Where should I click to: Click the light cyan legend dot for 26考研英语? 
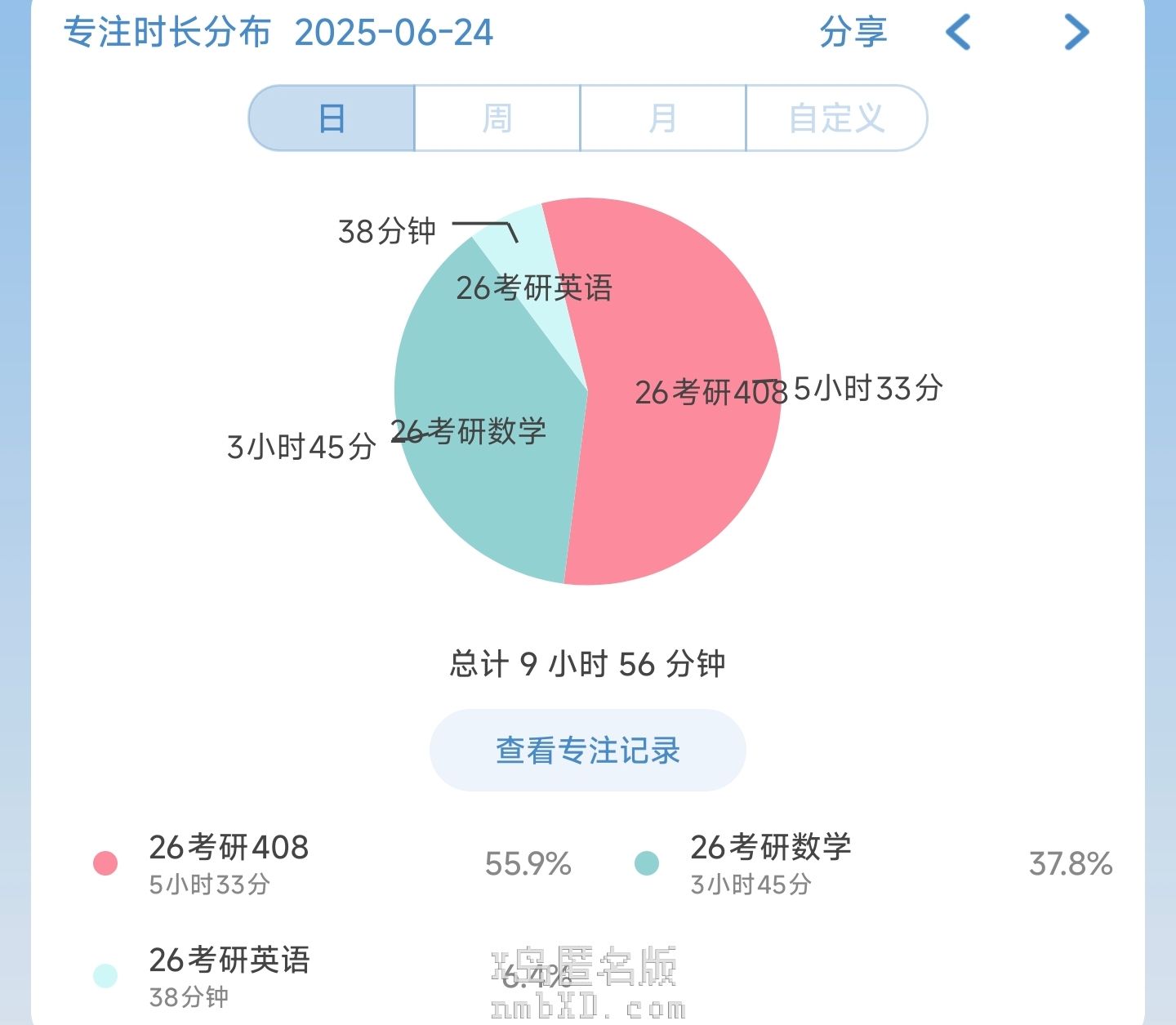(105, 975)
